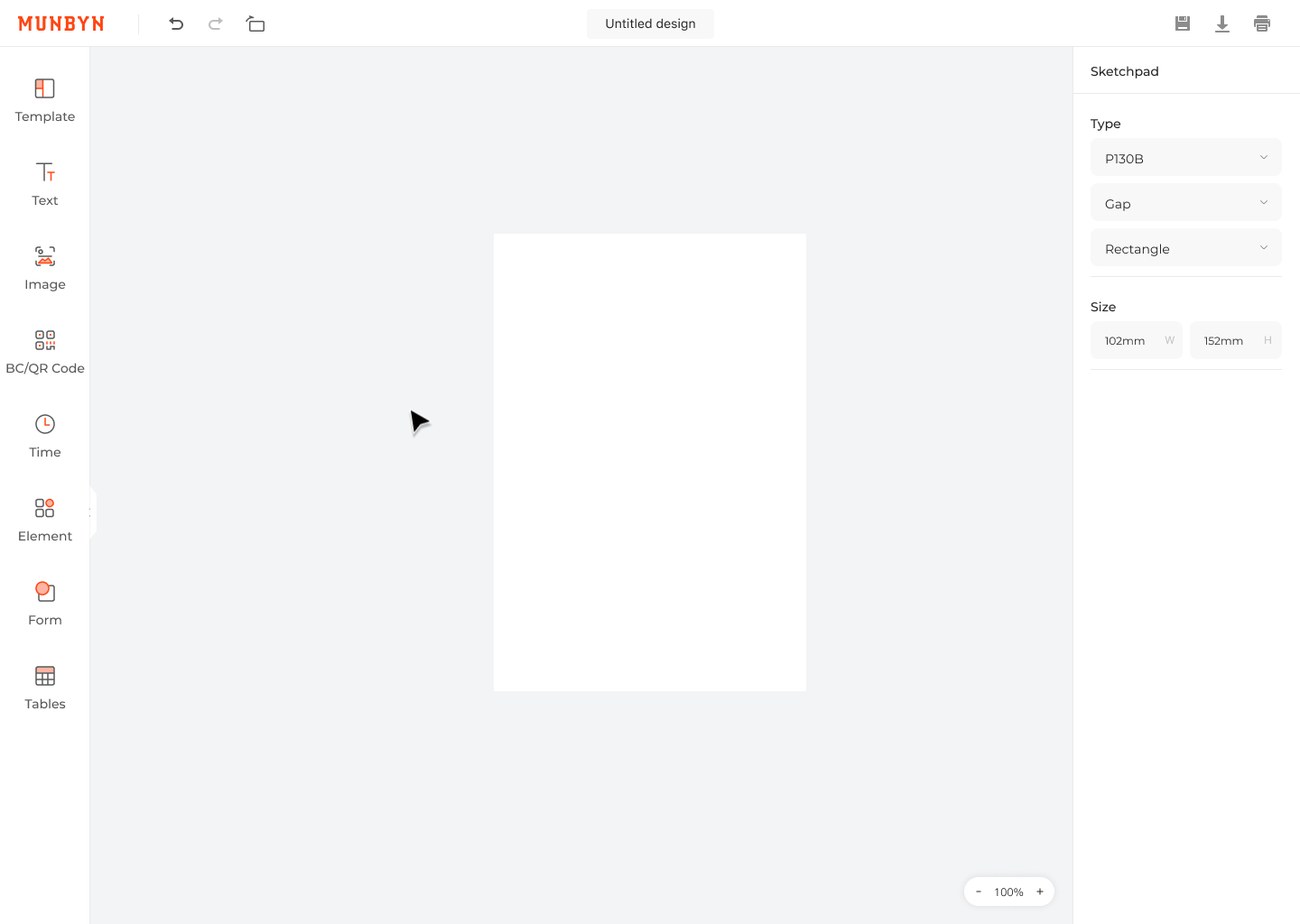Click the redo arrow
This screenshot has height=924, width=1300.
pyautogui.click(x=215, y=24)
